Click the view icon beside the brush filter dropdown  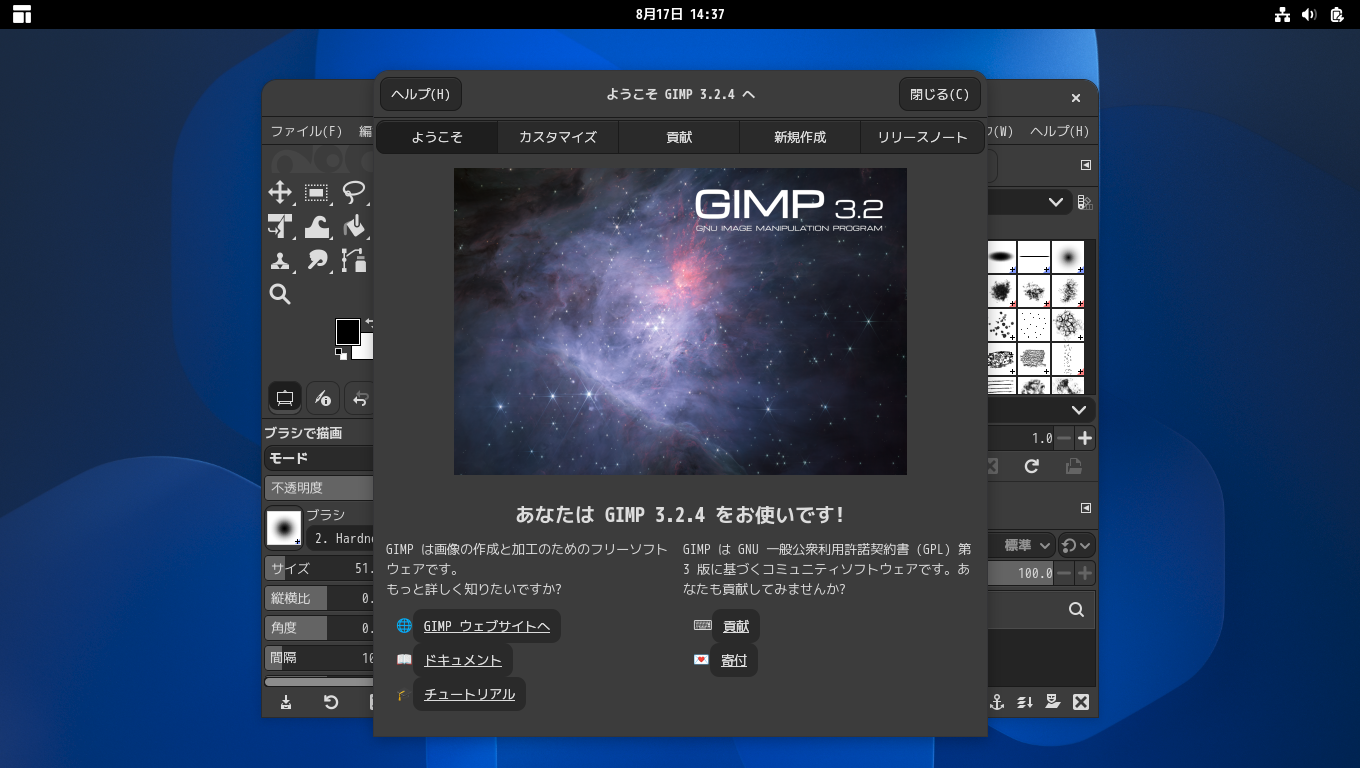1085,202
